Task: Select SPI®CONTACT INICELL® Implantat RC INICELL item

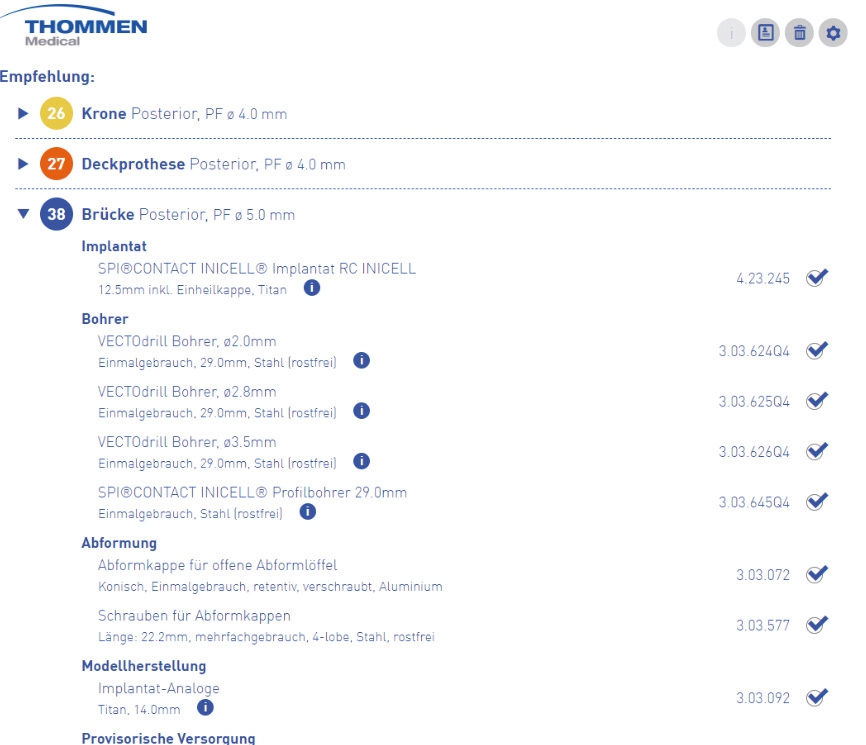Action: click(257, 268)
